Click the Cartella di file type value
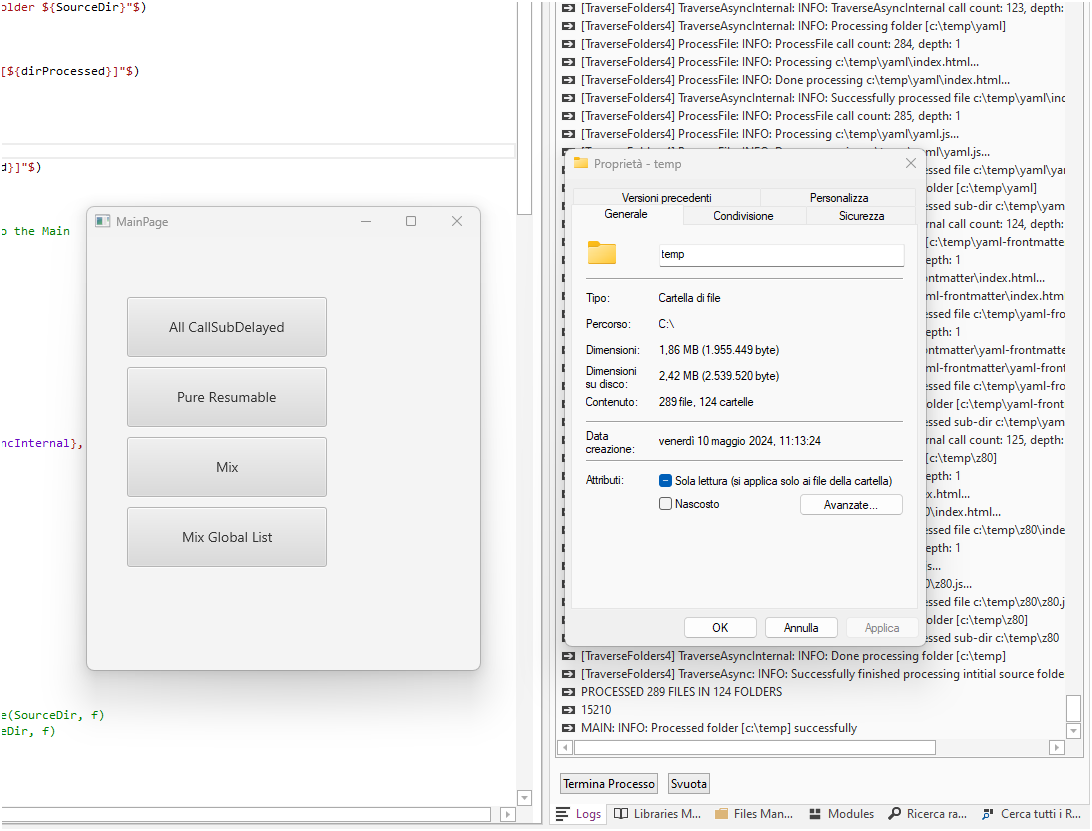Image resolution: width=1092 pixels, height=831 pixels. coord(689,297)
